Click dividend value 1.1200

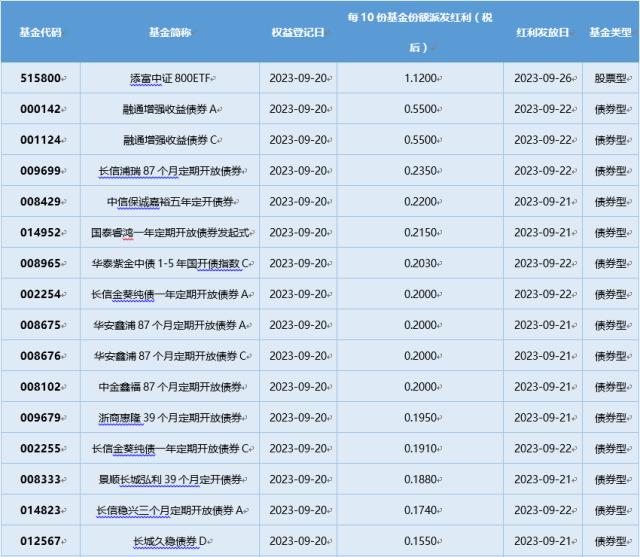(420, 78)
